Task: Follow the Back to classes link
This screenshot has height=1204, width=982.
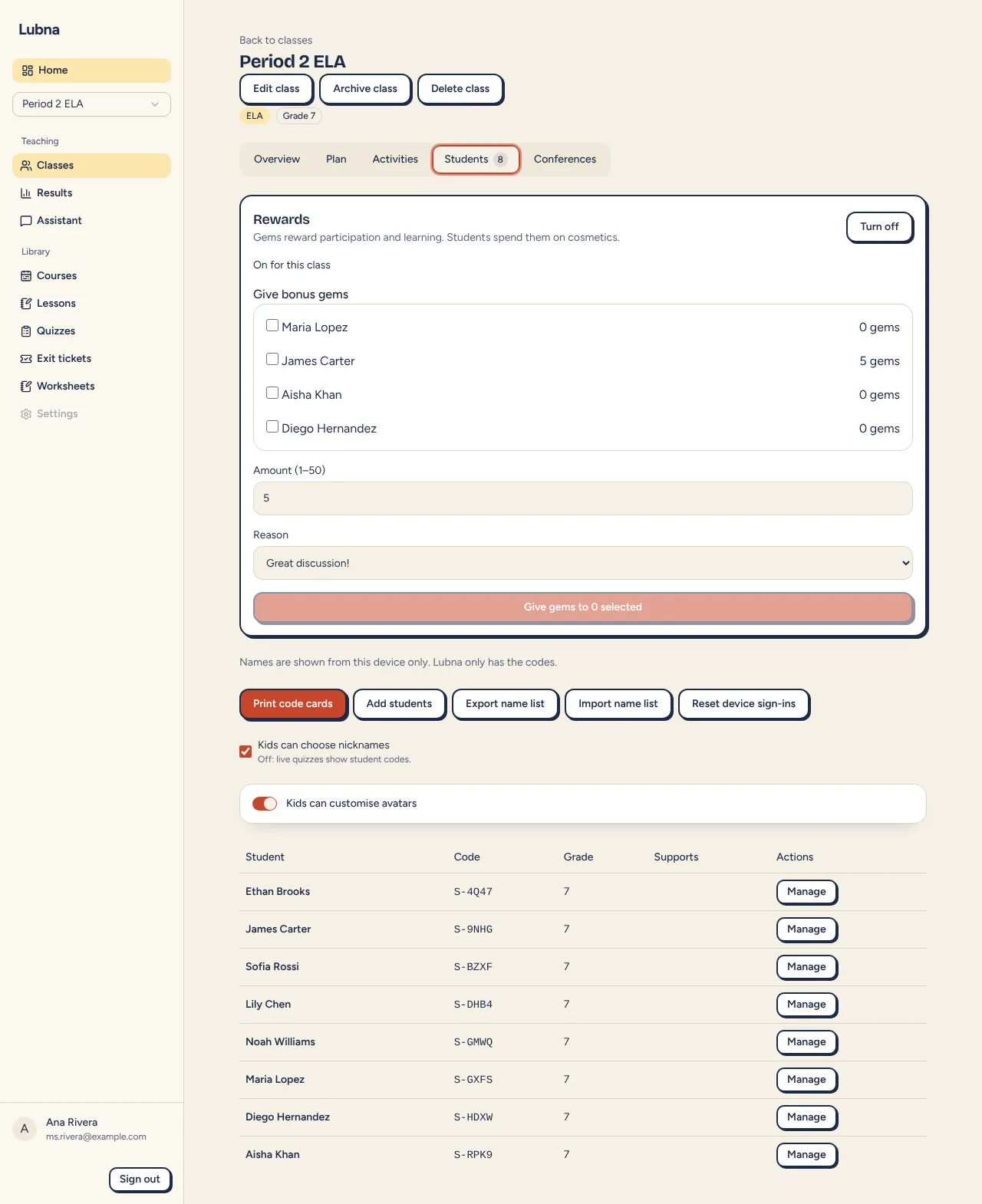Action: (x=275, y=41)
